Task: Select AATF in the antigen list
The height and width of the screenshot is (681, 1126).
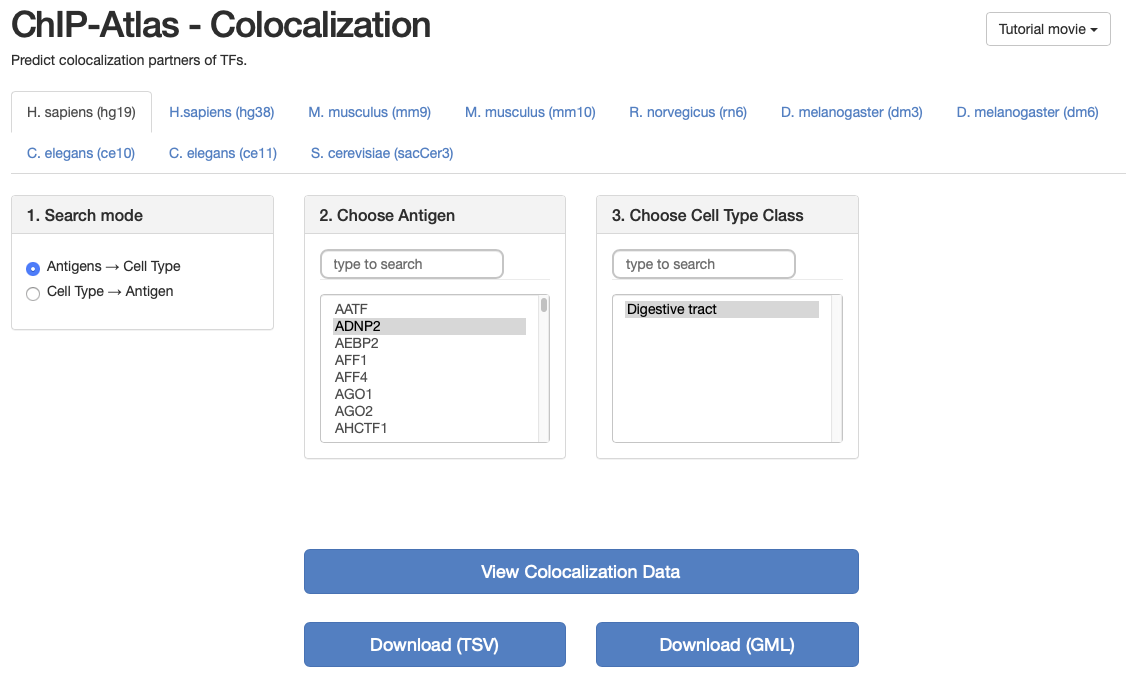Action: click(352, 309)
